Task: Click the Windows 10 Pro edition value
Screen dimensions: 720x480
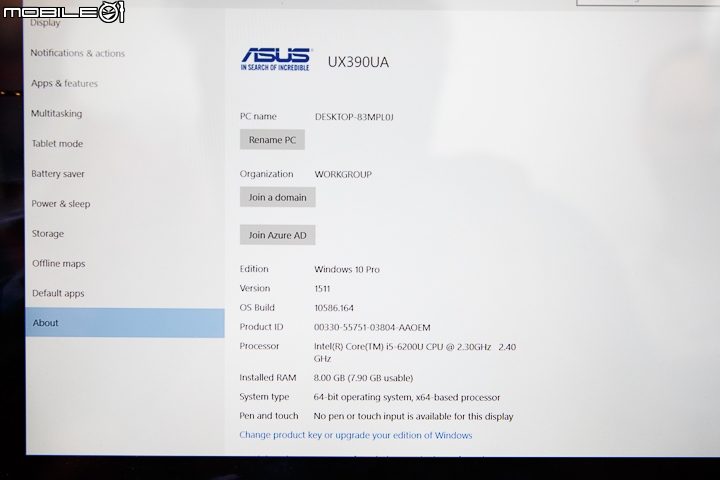Action: pyautogui.click(x=347, y=270)
